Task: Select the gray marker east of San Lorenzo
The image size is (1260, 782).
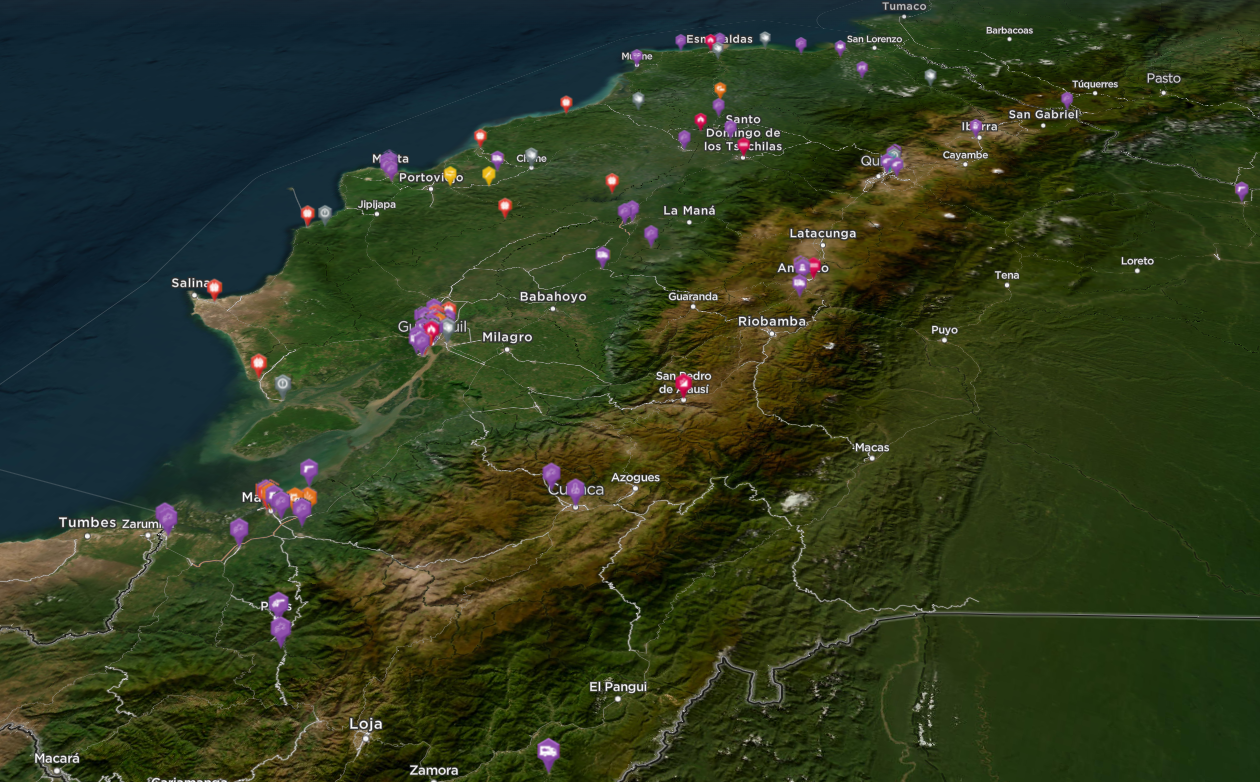Action: click(x=930, y=76)
